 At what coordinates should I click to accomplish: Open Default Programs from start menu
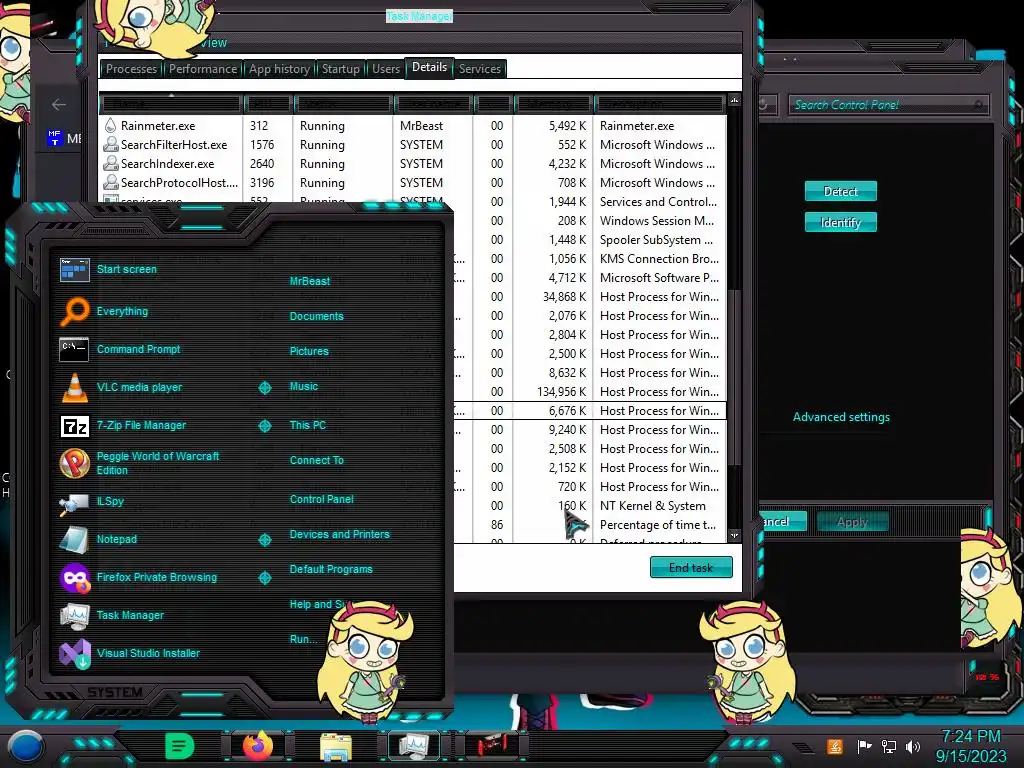pos(330,569)
